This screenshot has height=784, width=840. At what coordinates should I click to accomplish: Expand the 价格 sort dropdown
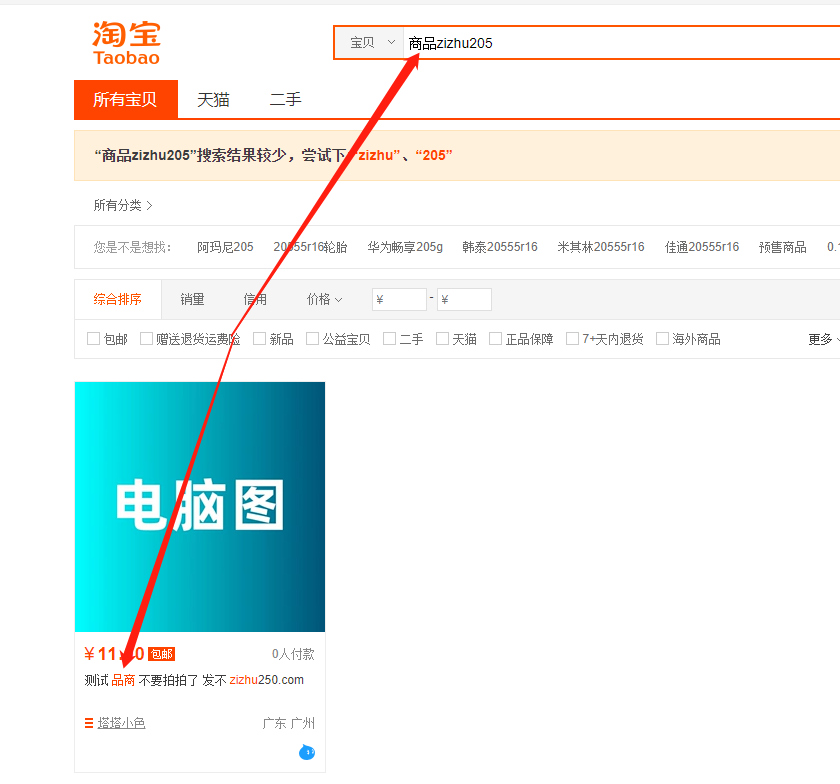324,299
